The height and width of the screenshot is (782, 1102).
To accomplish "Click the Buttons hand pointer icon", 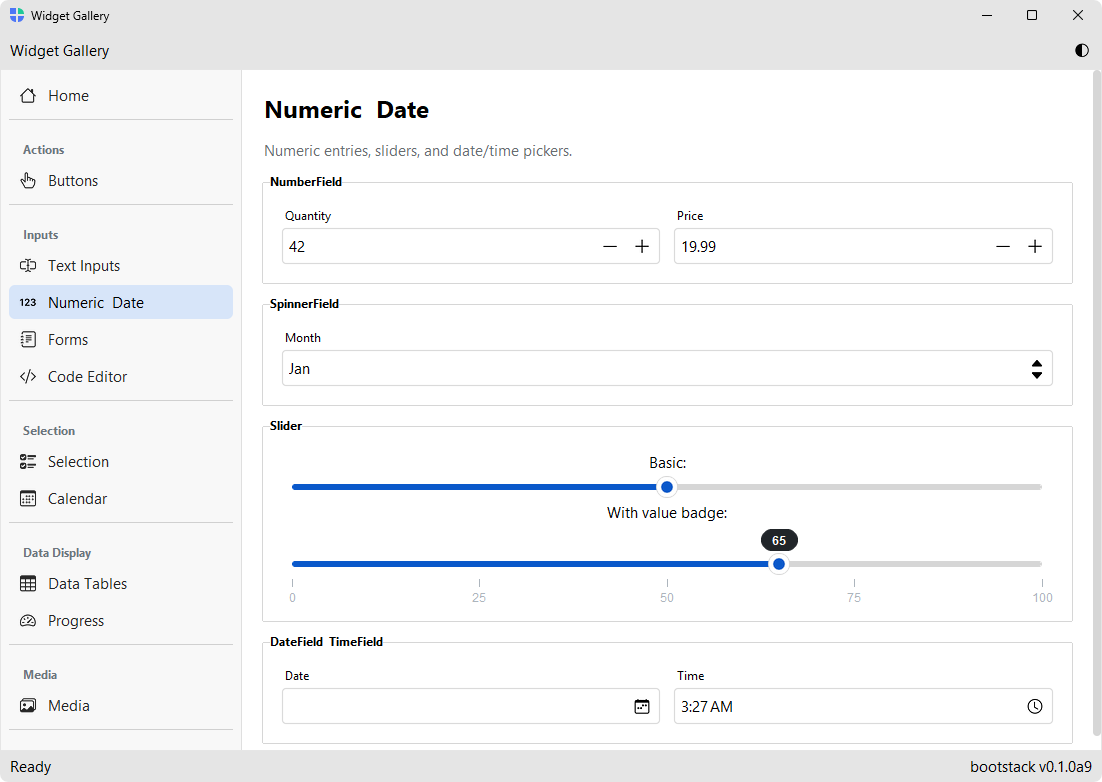I will click(28, 181).
